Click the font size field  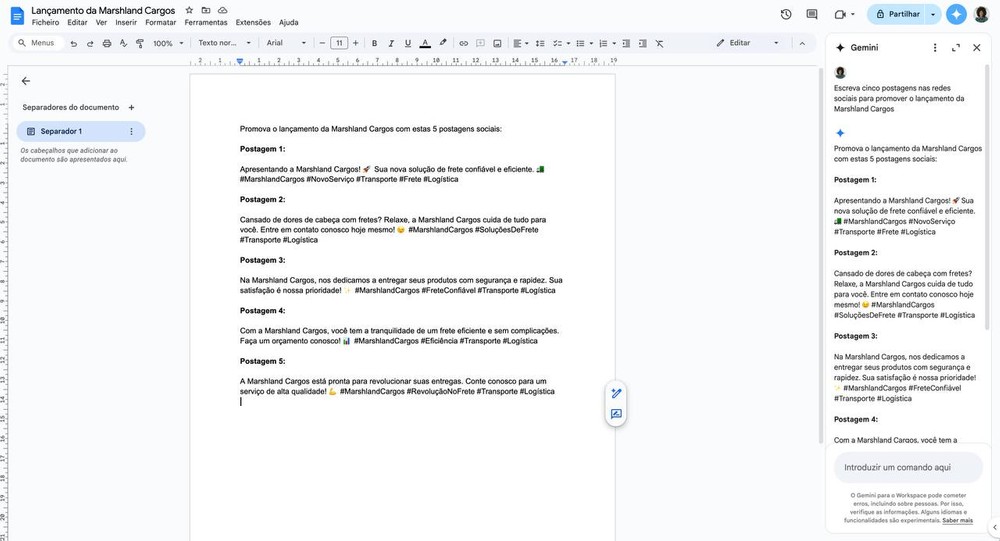click(339, 43)
